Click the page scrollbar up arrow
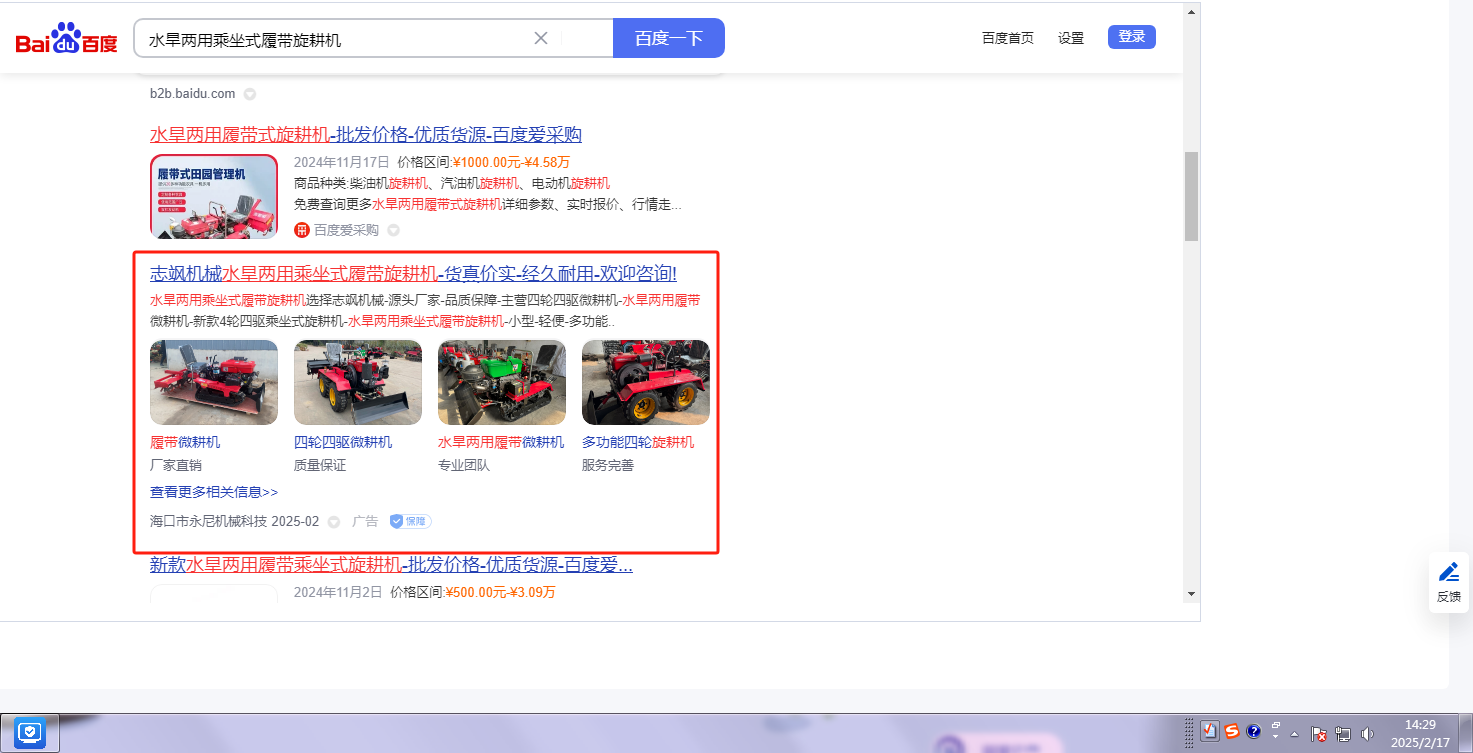 [x=1191, y=12]
